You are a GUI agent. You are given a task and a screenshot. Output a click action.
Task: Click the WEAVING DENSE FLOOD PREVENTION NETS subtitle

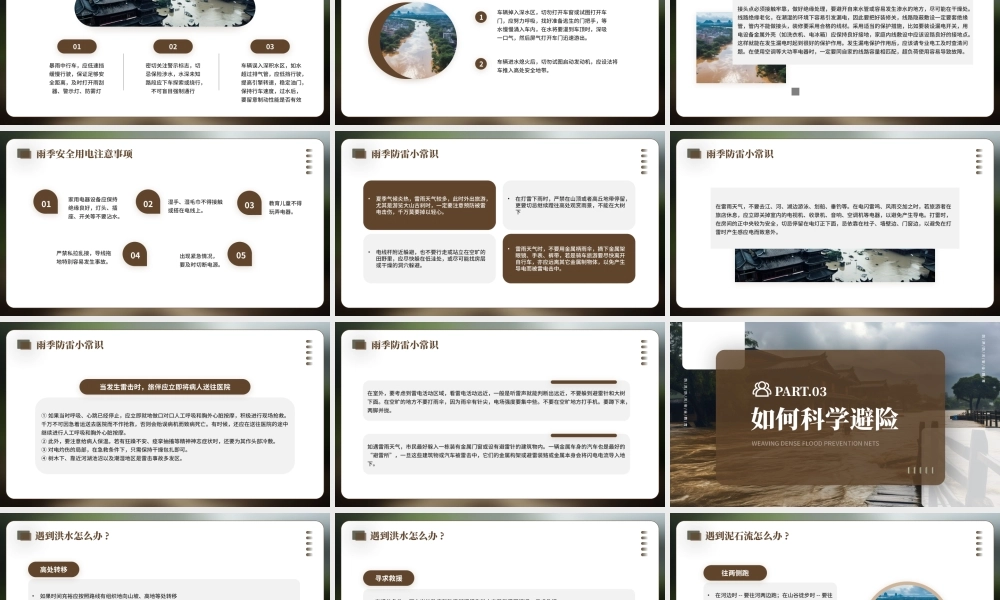(x=815, y=443)
